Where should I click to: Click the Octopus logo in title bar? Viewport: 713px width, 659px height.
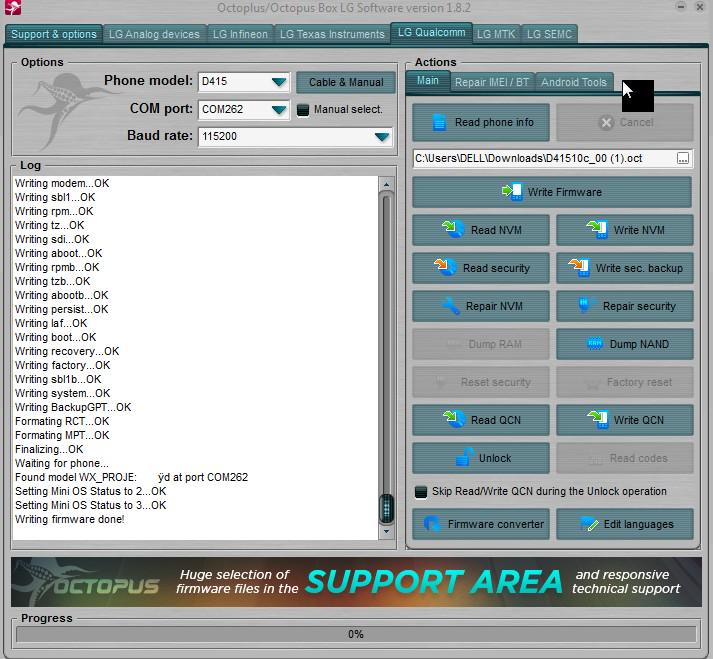pyautogui.click(x=13, y=7)
